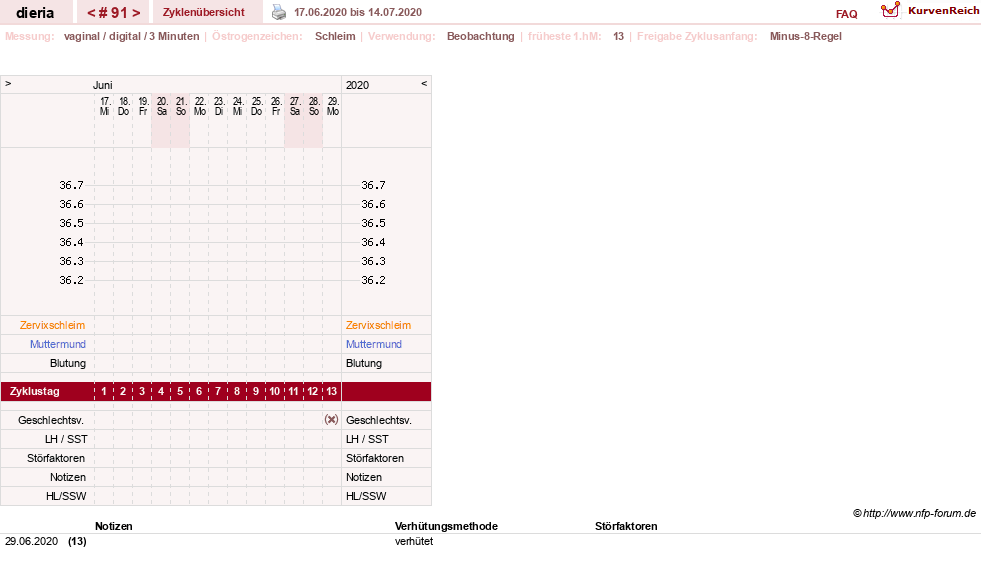
Task: Select cycle day 1 cell
Action: coord(104,391)
